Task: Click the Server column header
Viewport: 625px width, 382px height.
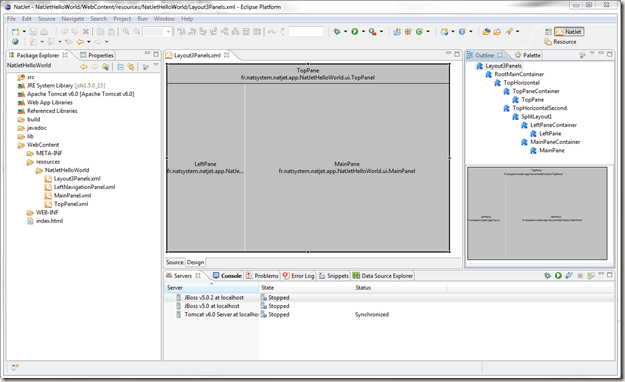Action: tap(211, 287)
